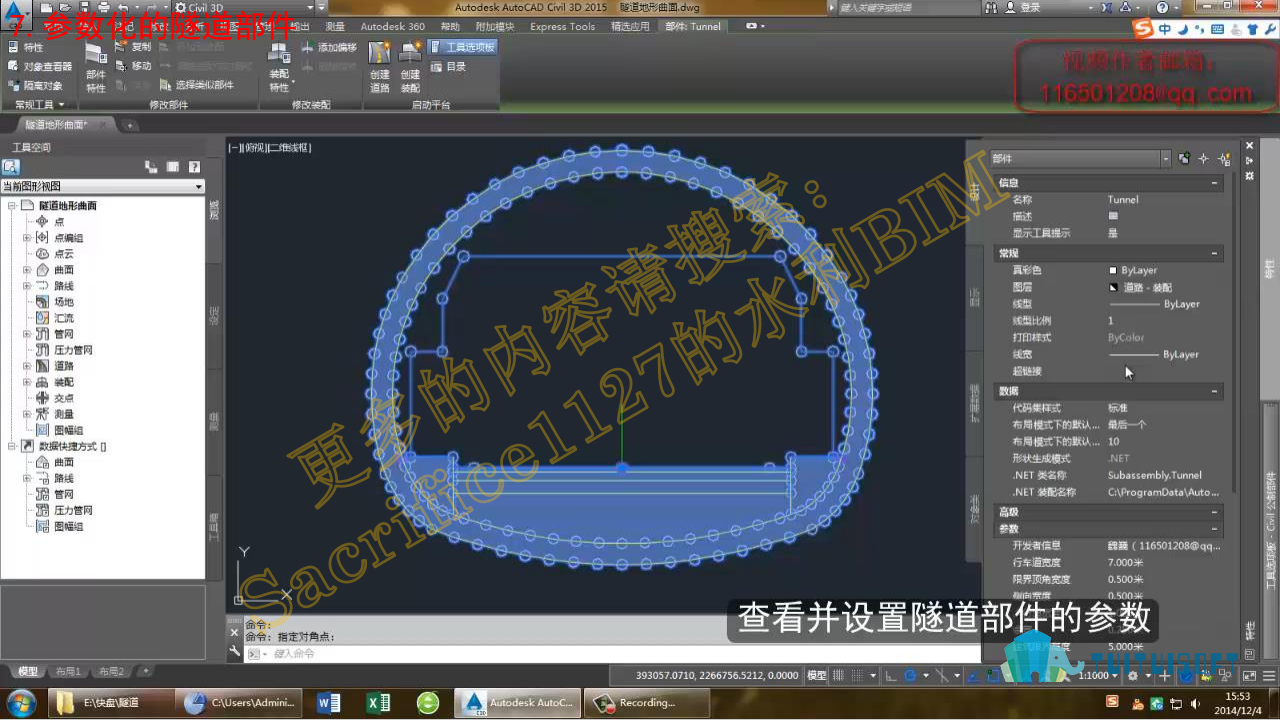Open the 目录 (Catalog) ribbon icon
Screen dimensions: 1280x720
(x=448, y=66)
